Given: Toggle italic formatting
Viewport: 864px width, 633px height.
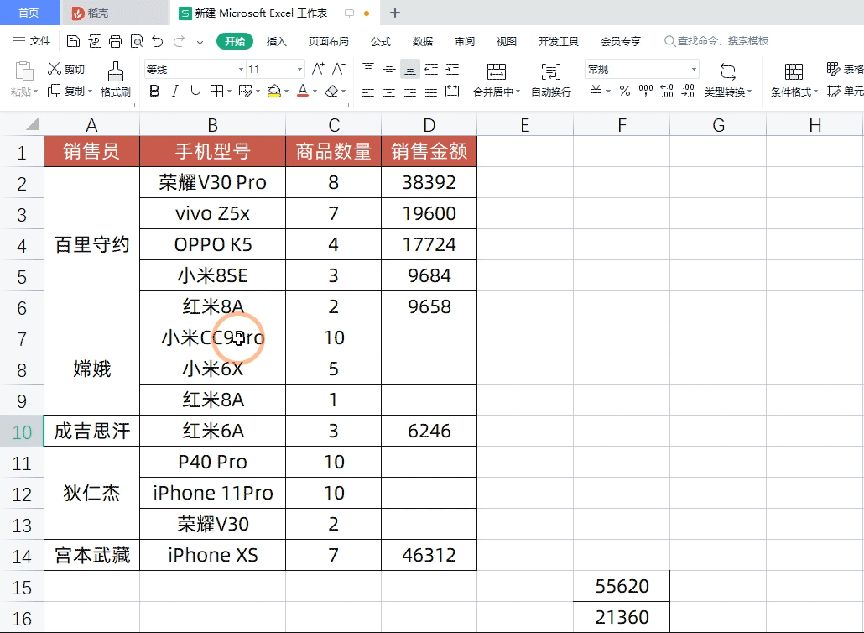Looking at the screenshot, I should (175, 91).
